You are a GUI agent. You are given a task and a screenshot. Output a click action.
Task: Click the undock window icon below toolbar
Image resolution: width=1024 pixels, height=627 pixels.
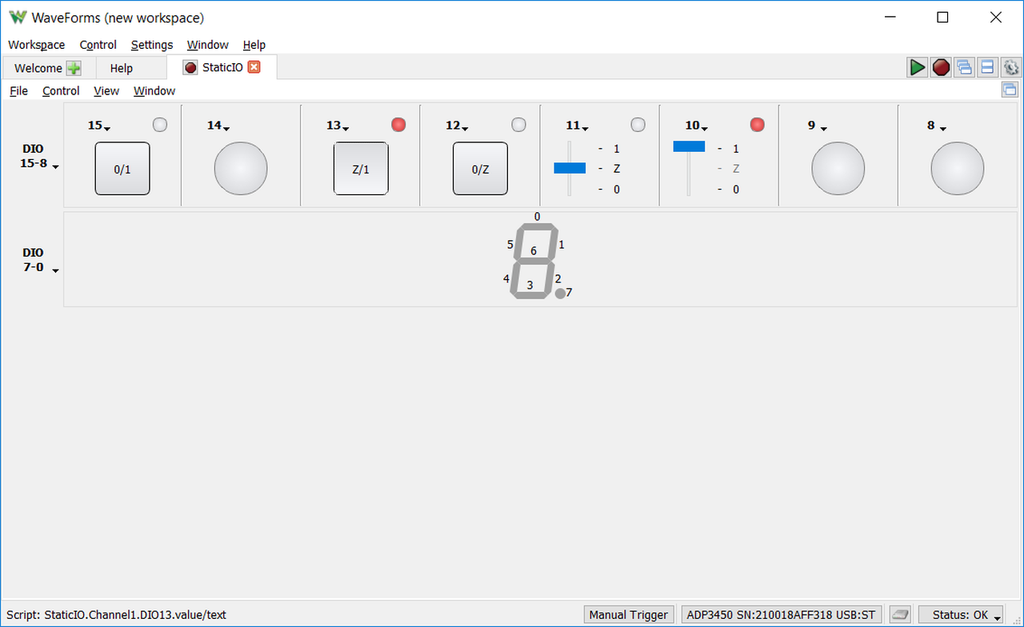[x=1009, y=90]
